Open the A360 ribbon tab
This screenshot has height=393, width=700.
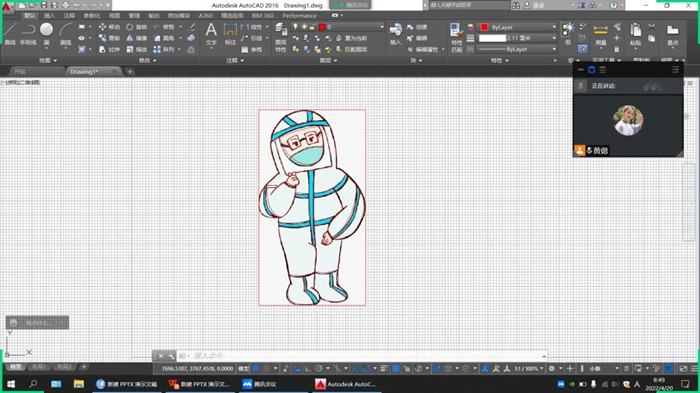[x=206, y=16]
